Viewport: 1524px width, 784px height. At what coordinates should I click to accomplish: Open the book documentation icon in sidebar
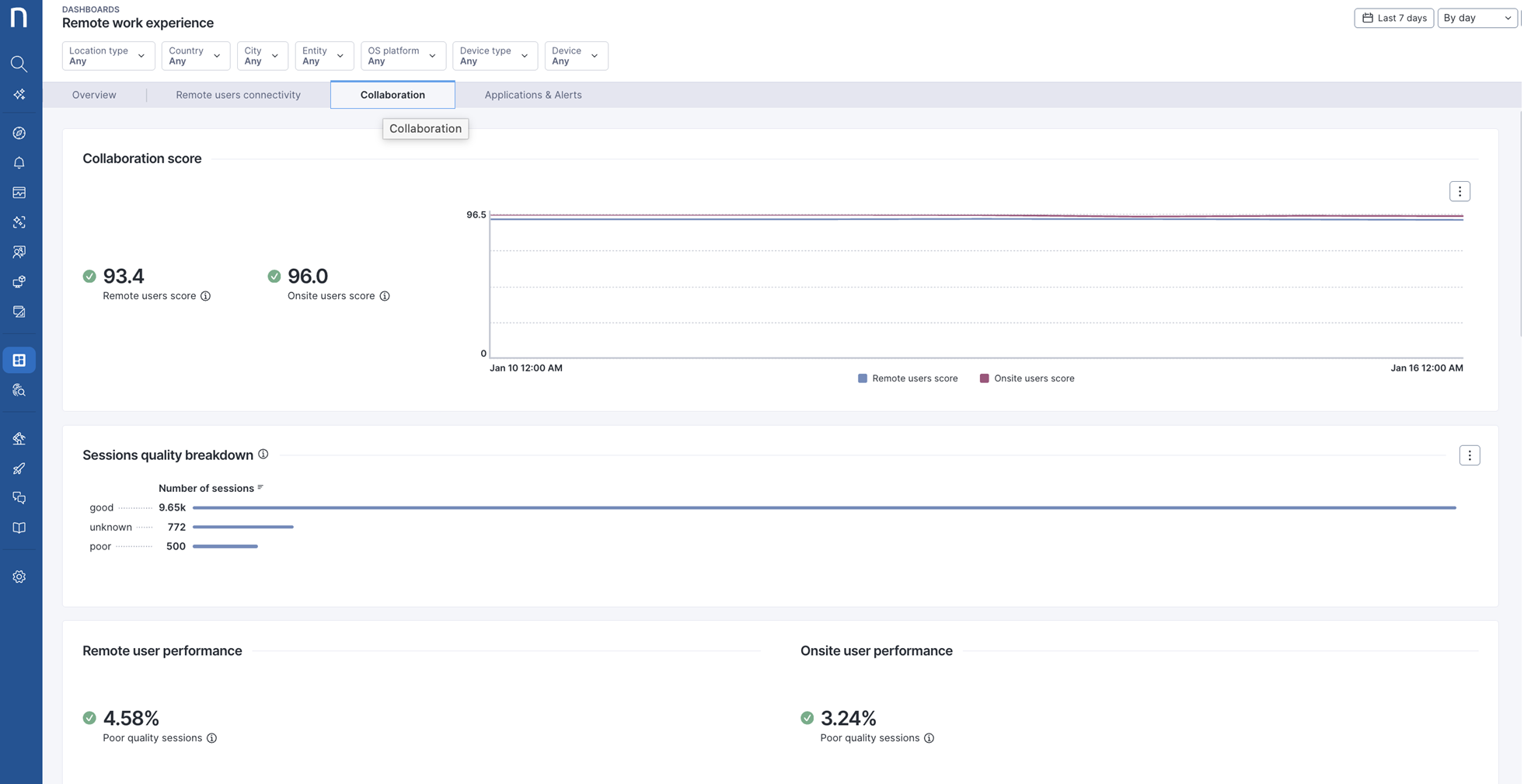click(19, 528)
